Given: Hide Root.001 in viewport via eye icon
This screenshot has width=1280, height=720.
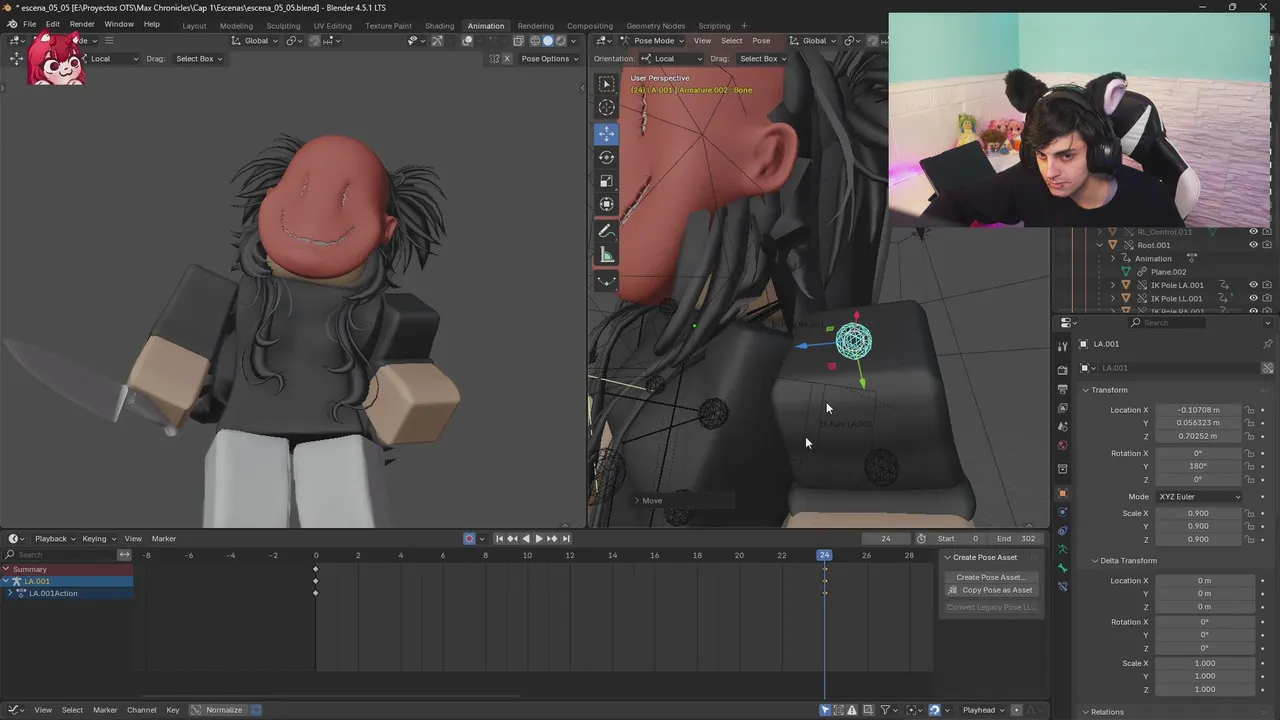Looking at the screenshot, I should coord(1253,245).
